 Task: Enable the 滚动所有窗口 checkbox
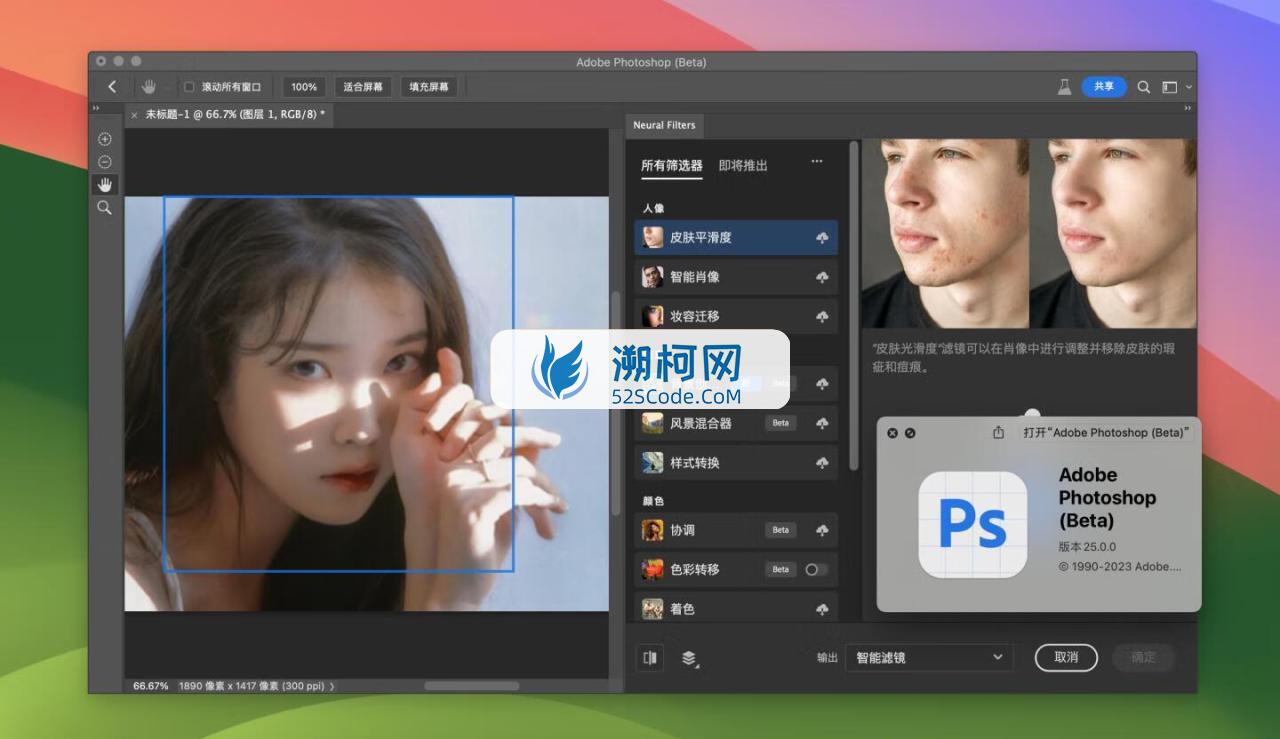click(189, 87)
